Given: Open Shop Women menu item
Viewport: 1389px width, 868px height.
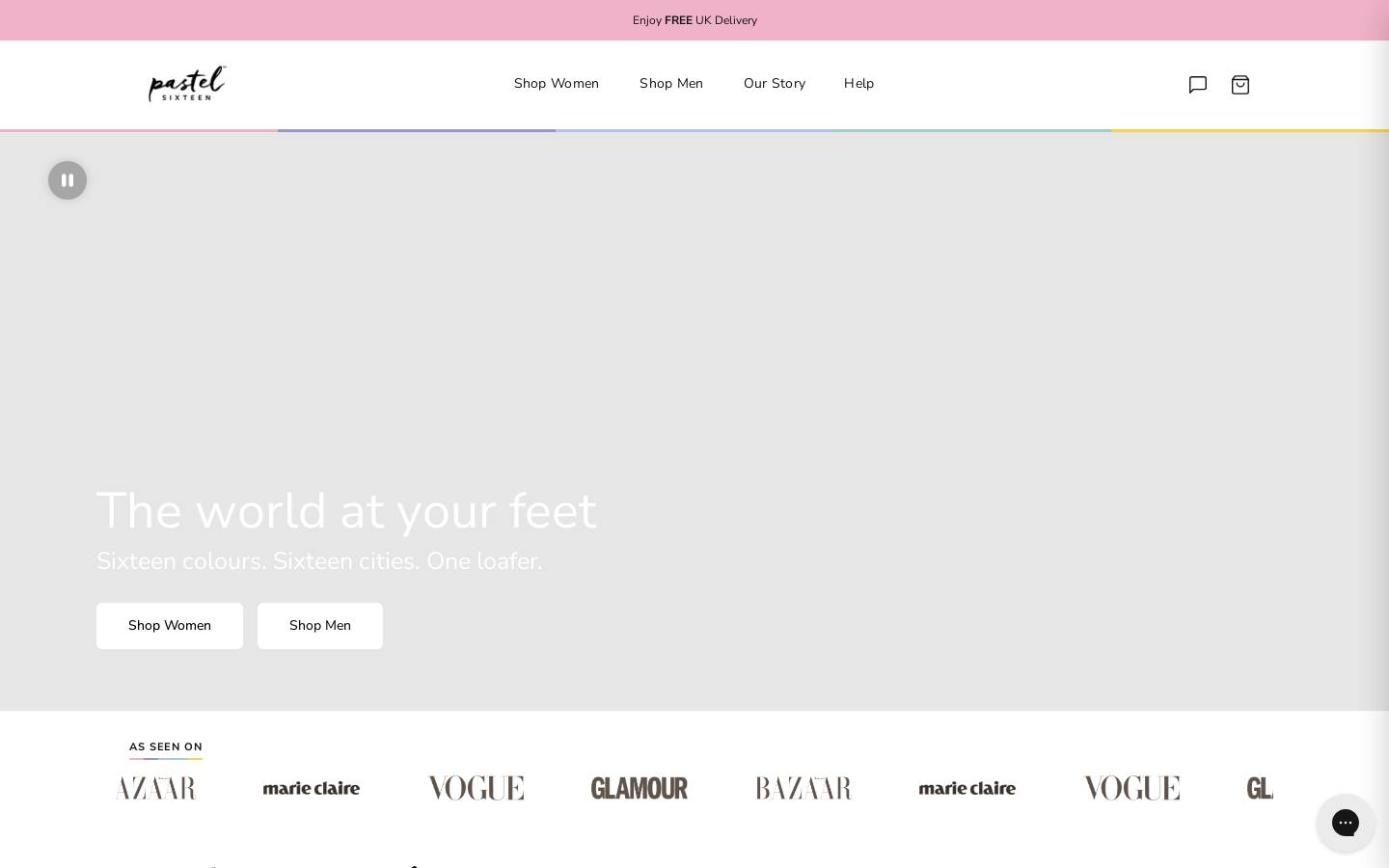Looking at the screenshot, I should [557, 84].
